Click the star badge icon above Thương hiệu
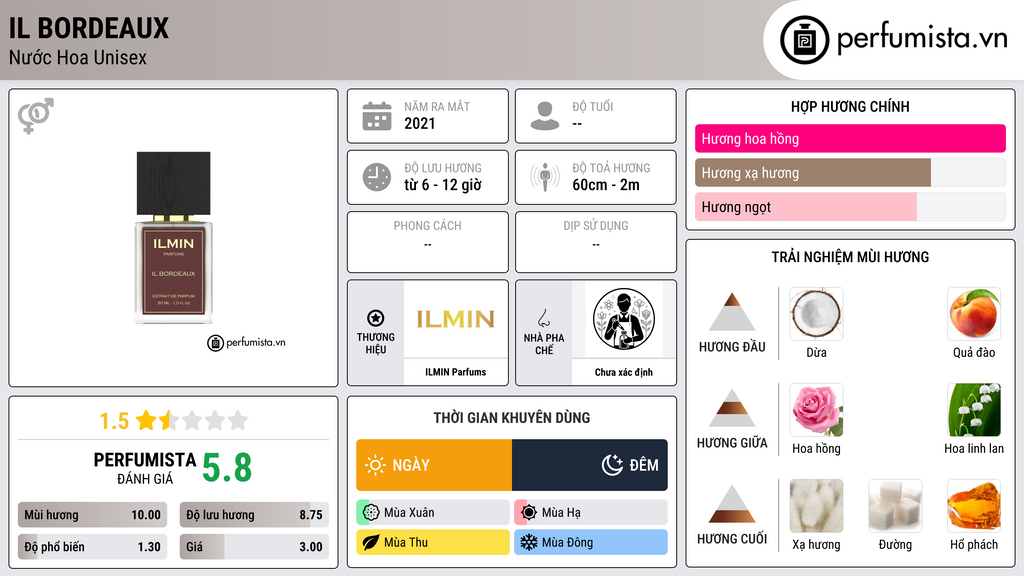 (x=376, y=318)
